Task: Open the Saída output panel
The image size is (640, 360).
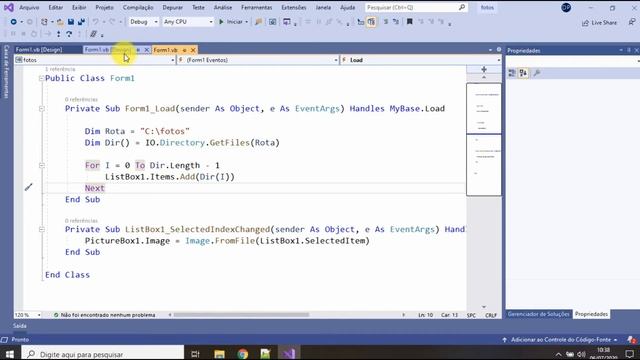Action: click(20, 326)
